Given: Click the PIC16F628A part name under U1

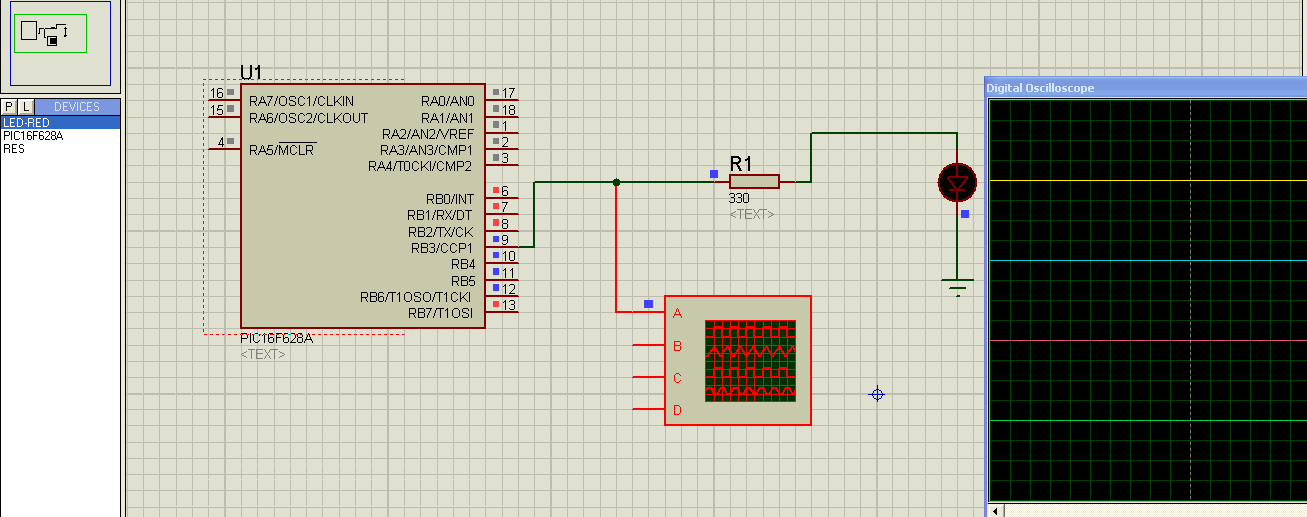Looking at the screenshot, I should point(276,338).
